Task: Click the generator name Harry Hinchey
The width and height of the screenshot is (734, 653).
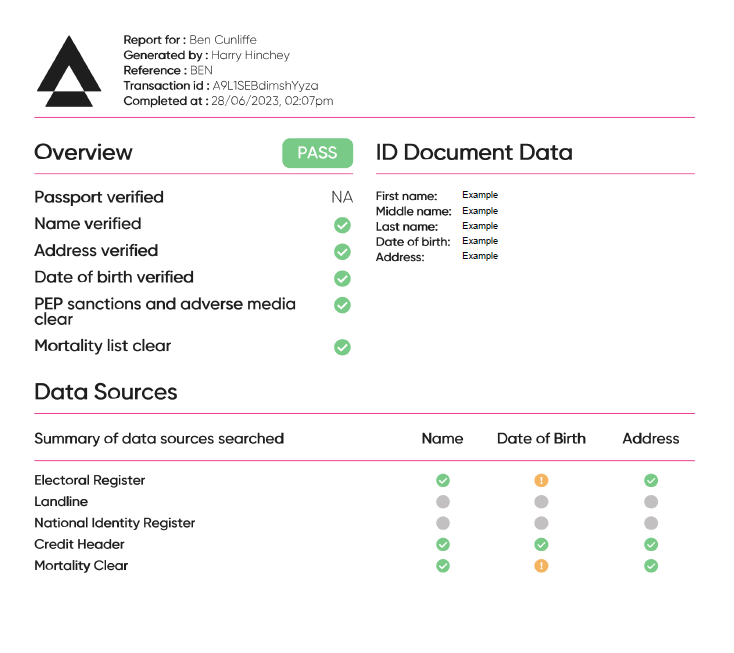Action: click(250, 55)
